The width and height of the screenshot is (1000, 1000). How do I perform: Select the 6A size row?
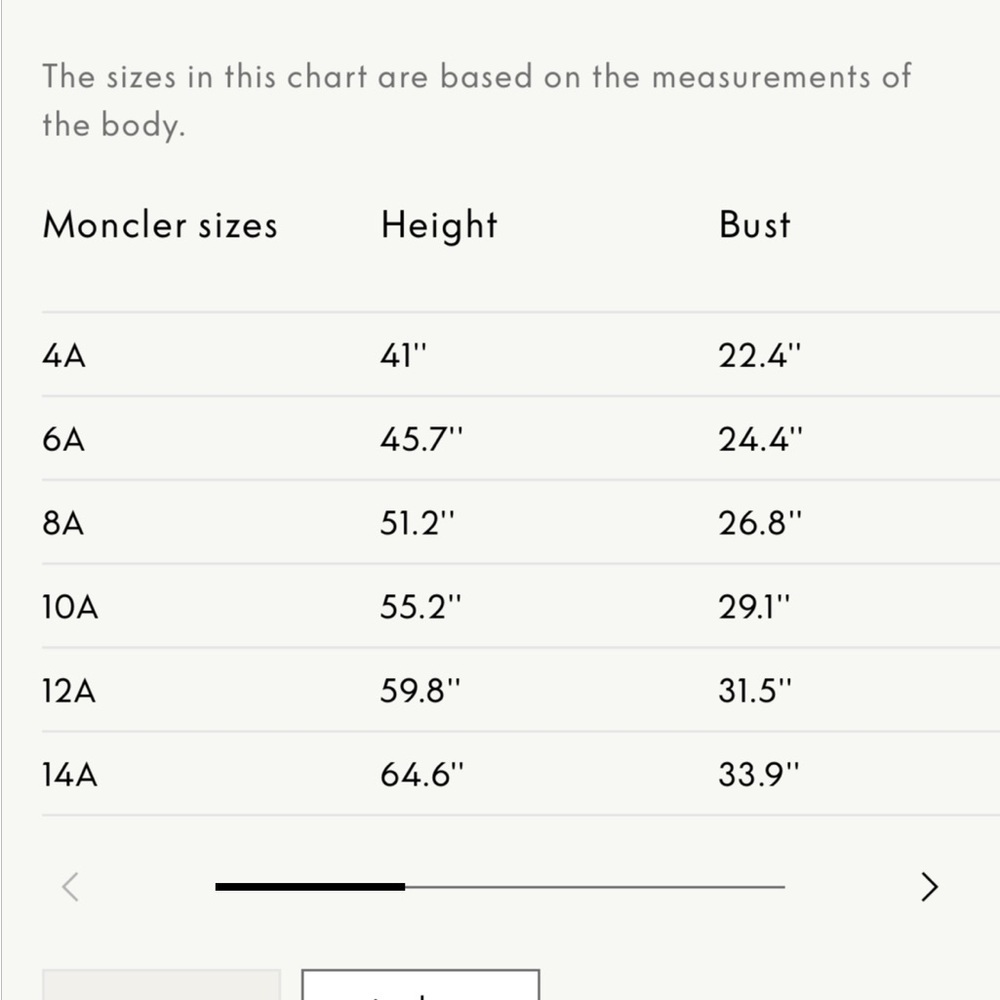click(x=520, y=439)
